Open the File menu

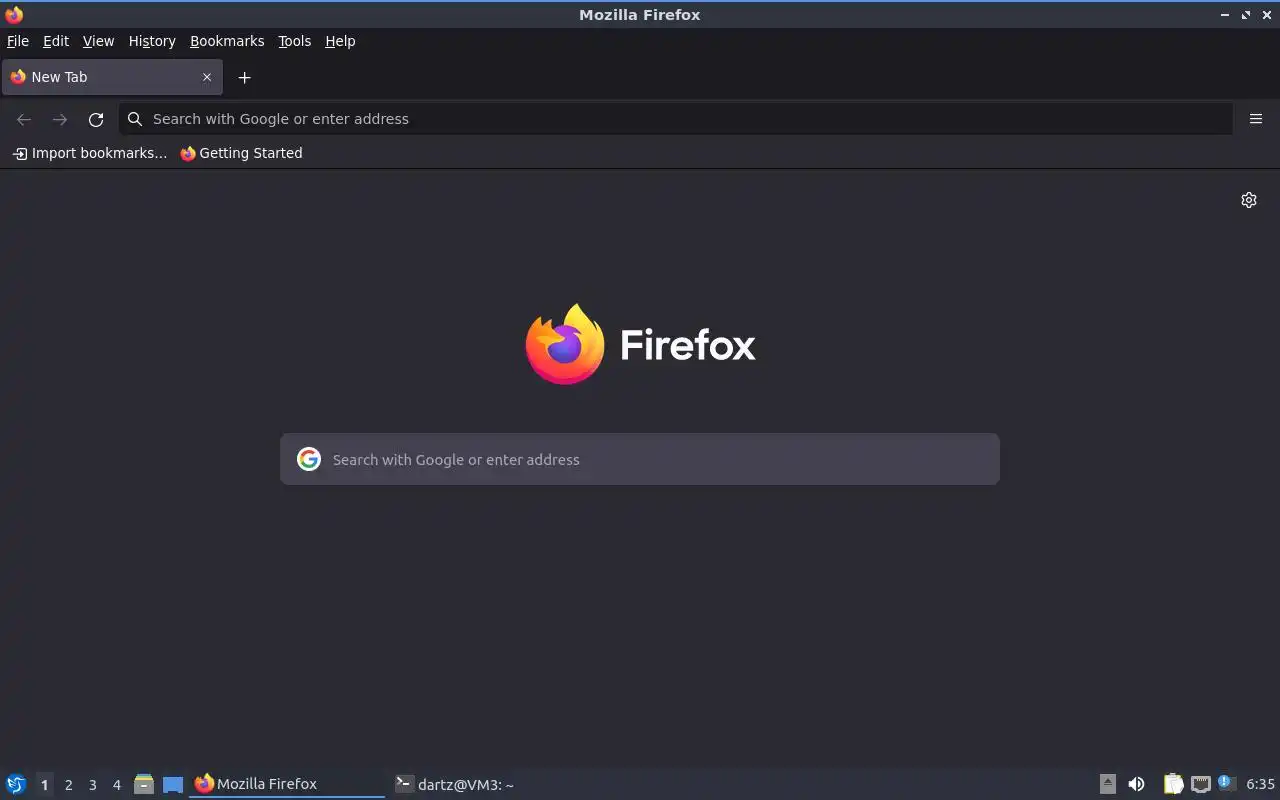[18, 41]
